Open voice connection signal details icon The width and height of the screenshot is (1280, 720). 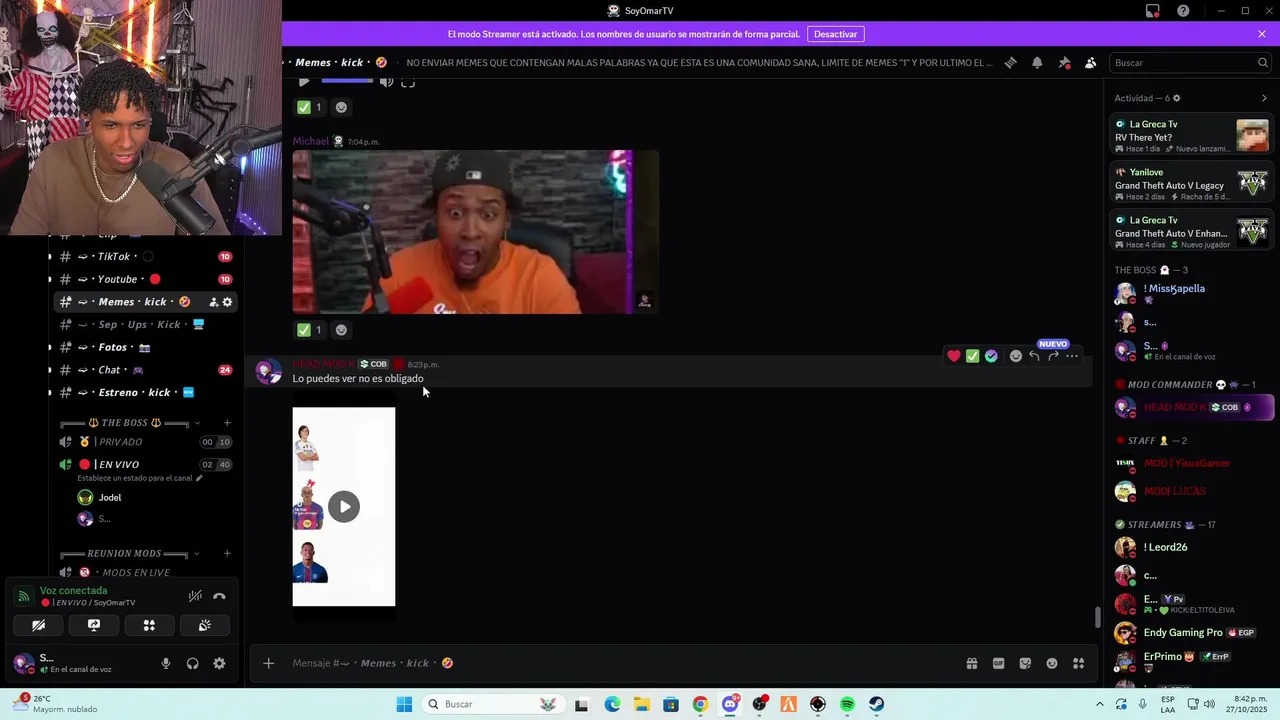[23, 596]
